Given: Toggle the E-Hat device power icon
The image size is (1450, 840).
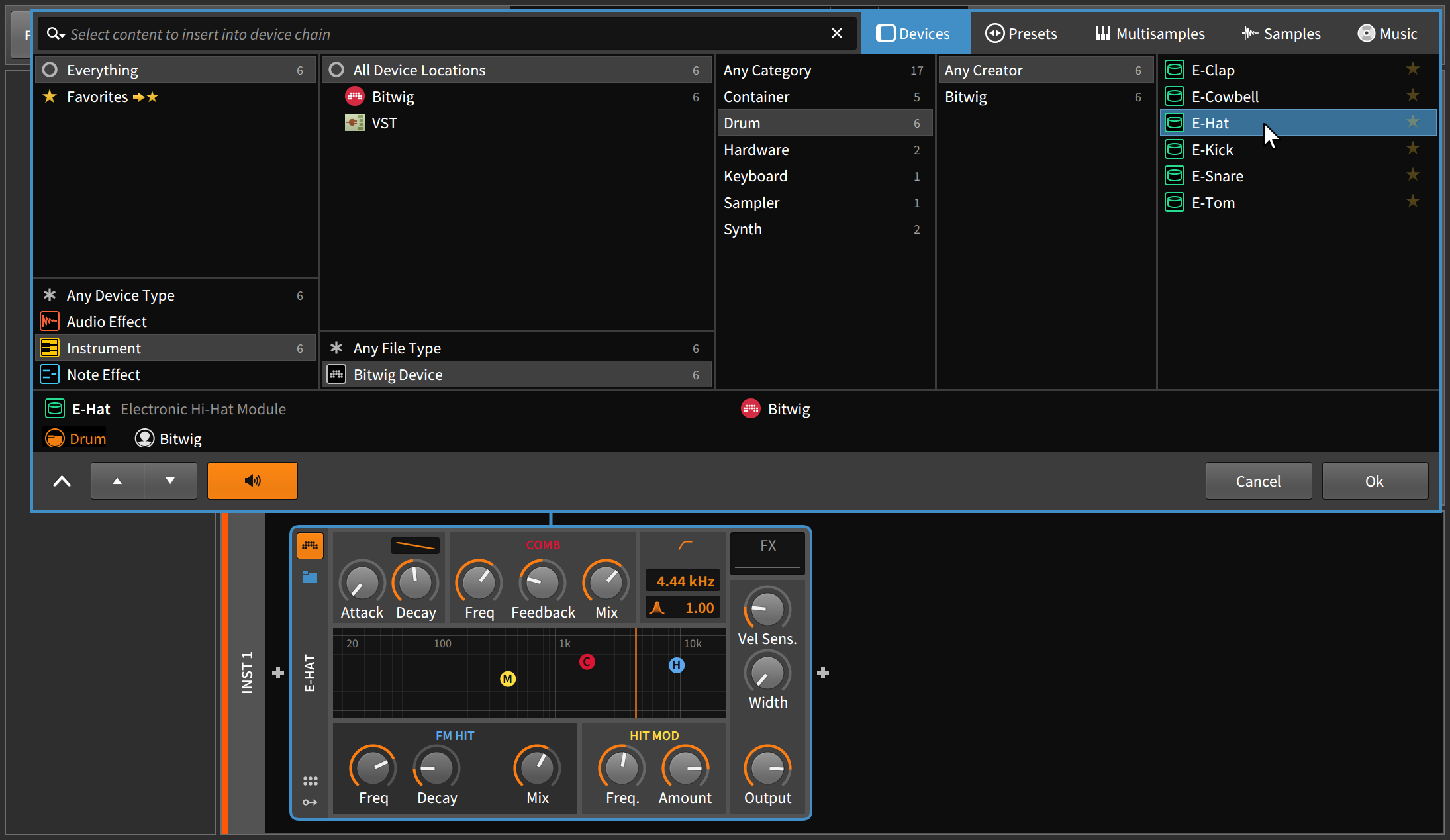Looking at the screenshot, I should click(x=310, y=546).
